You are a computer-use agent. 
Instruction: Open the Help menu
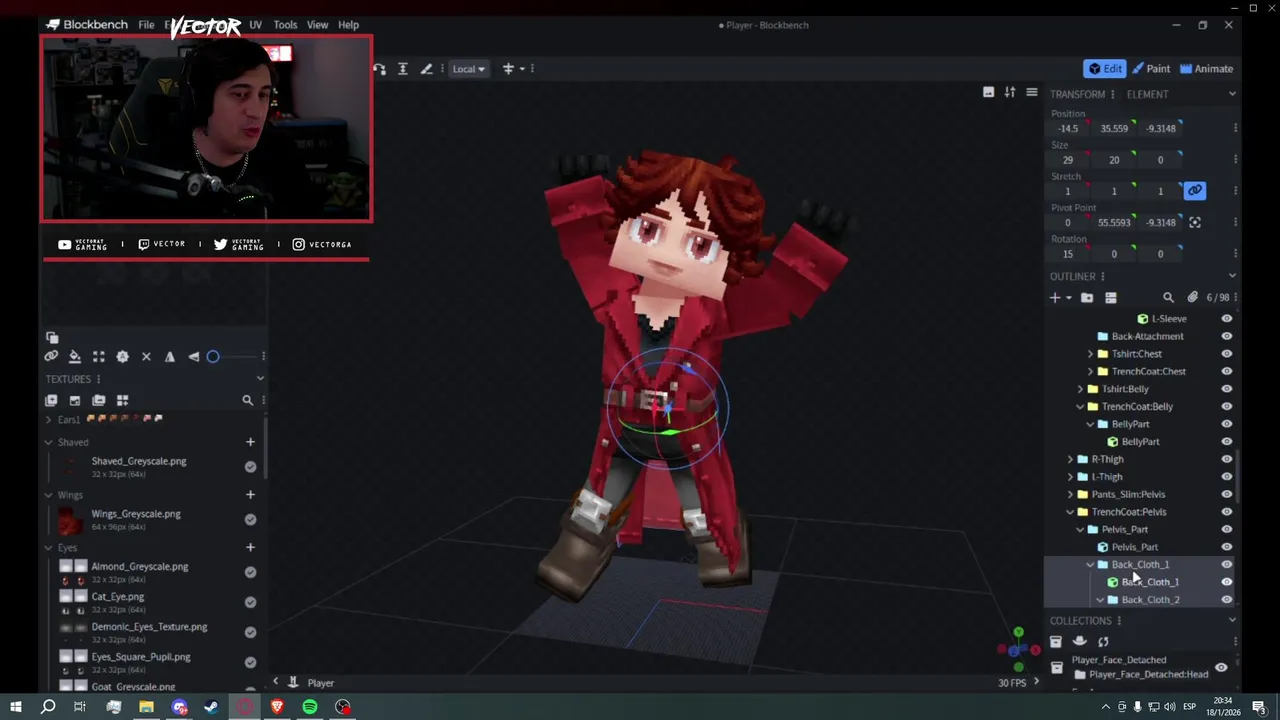coord(348,25)
